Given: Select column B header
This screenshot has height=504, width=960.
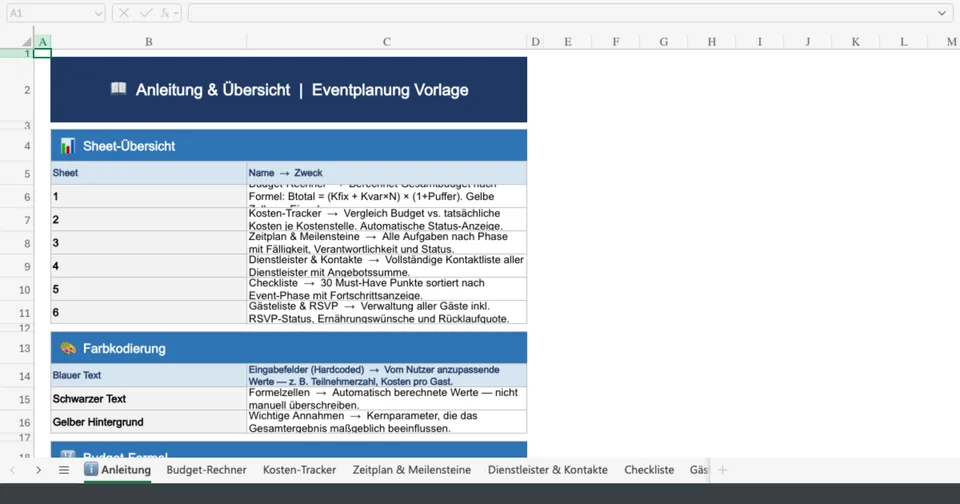Looking at the screenshot, I should 149,42.
